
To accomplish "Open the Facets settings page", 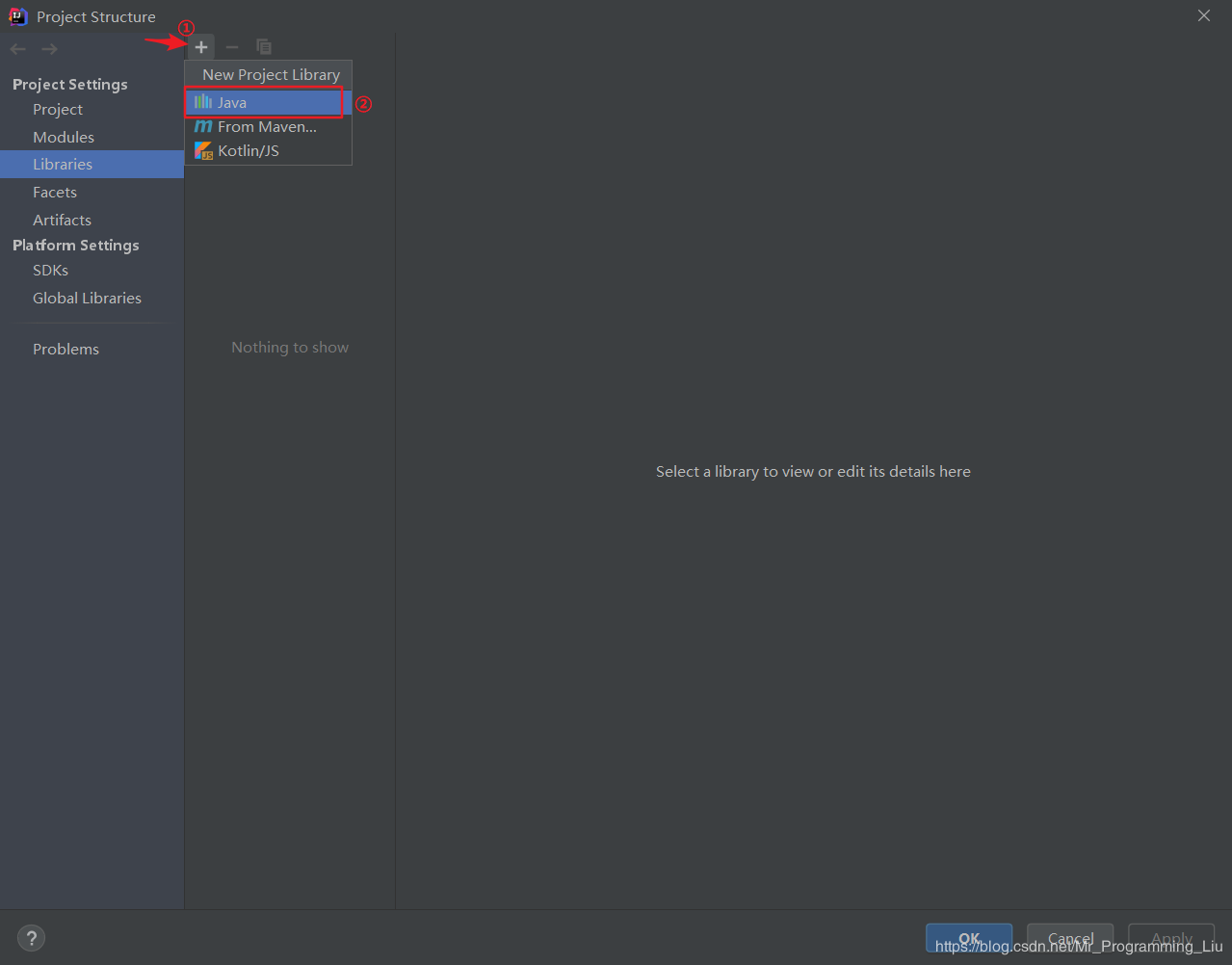I will (55, 193).
